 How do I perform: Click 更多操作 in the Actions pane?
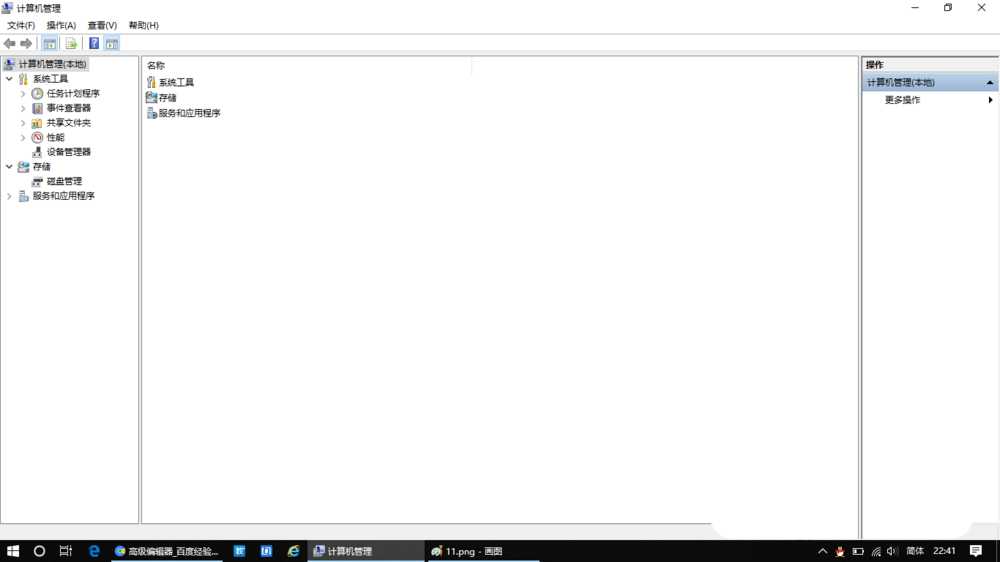click(x=903, y=100)
